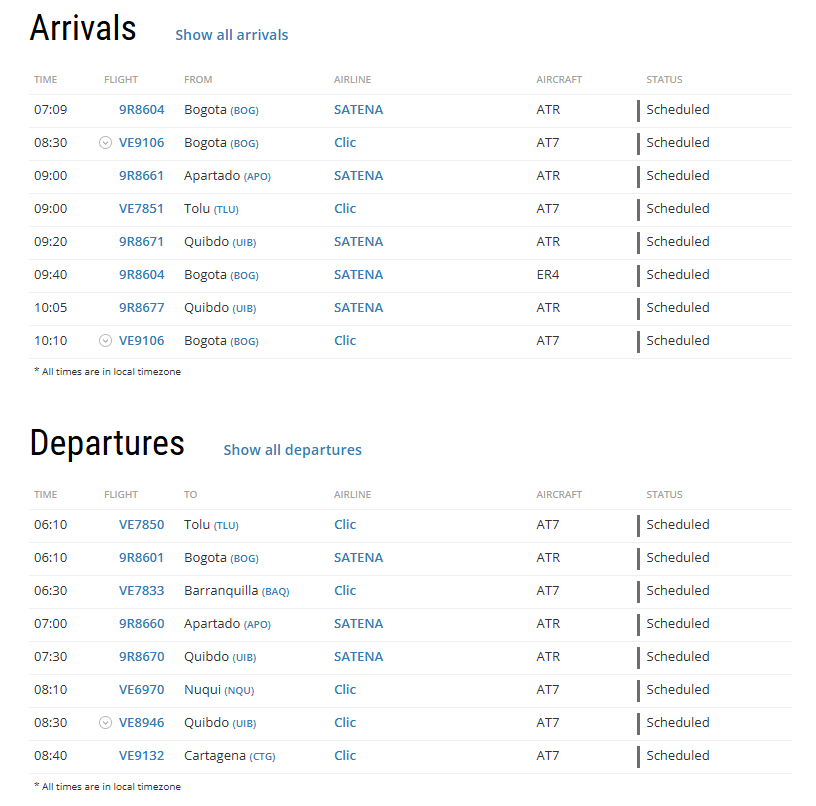Open flight 9R8677 arriving at 10:05
The height and width of the screenshot is (806, 816).
[x=142, y=308]
